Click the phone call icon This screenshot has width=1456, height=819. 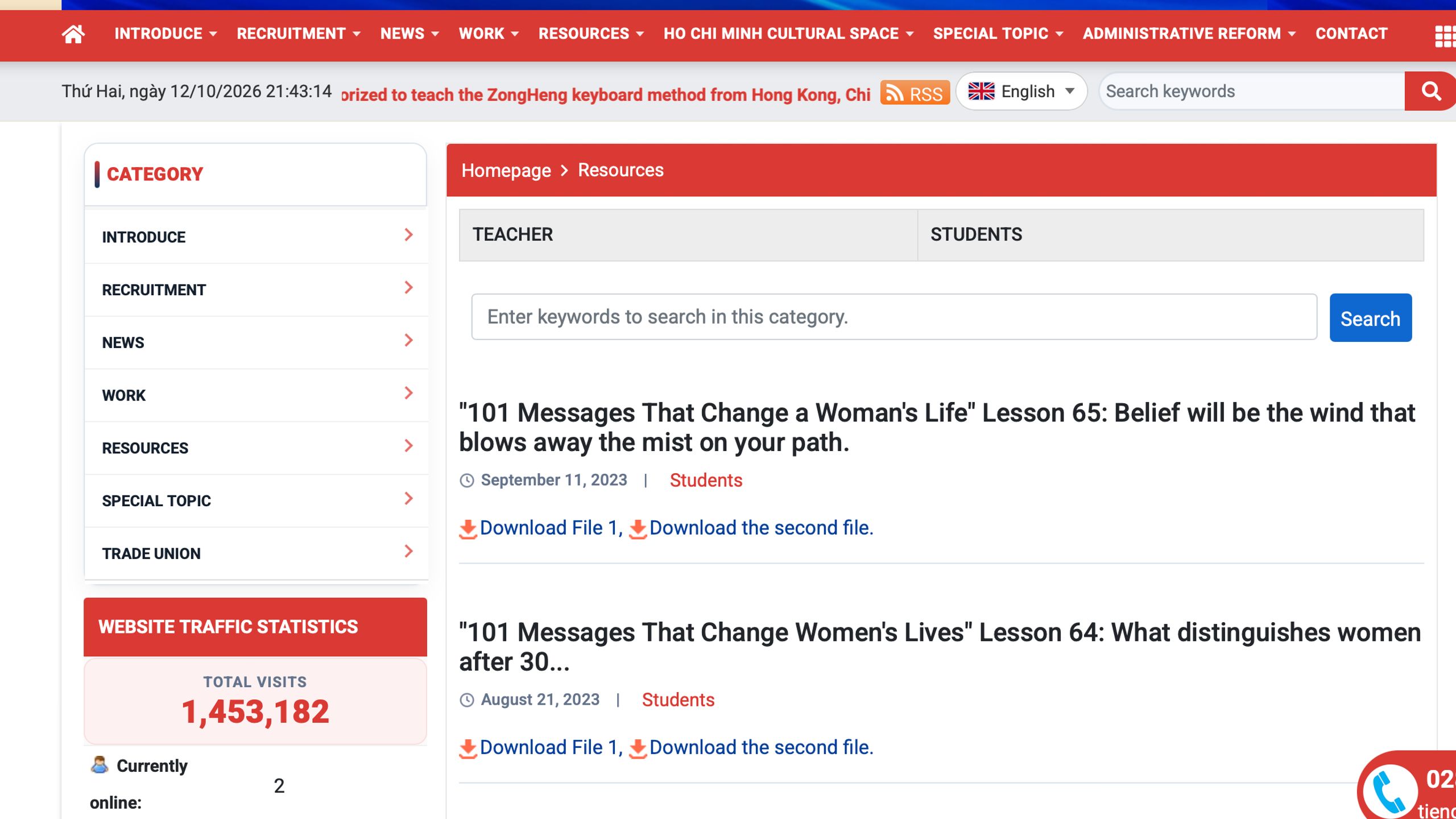coord(1389,791)
